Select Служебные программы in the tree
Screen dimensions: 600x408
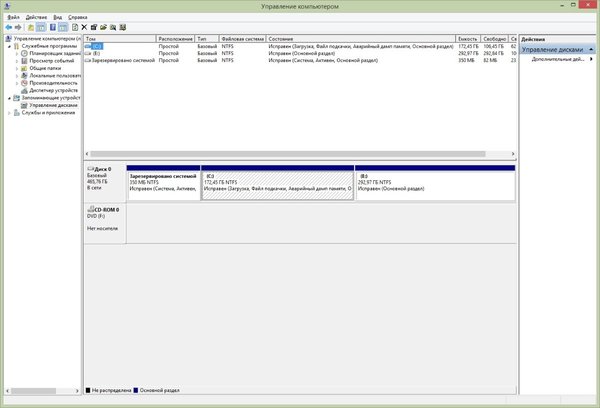[49, 46]
